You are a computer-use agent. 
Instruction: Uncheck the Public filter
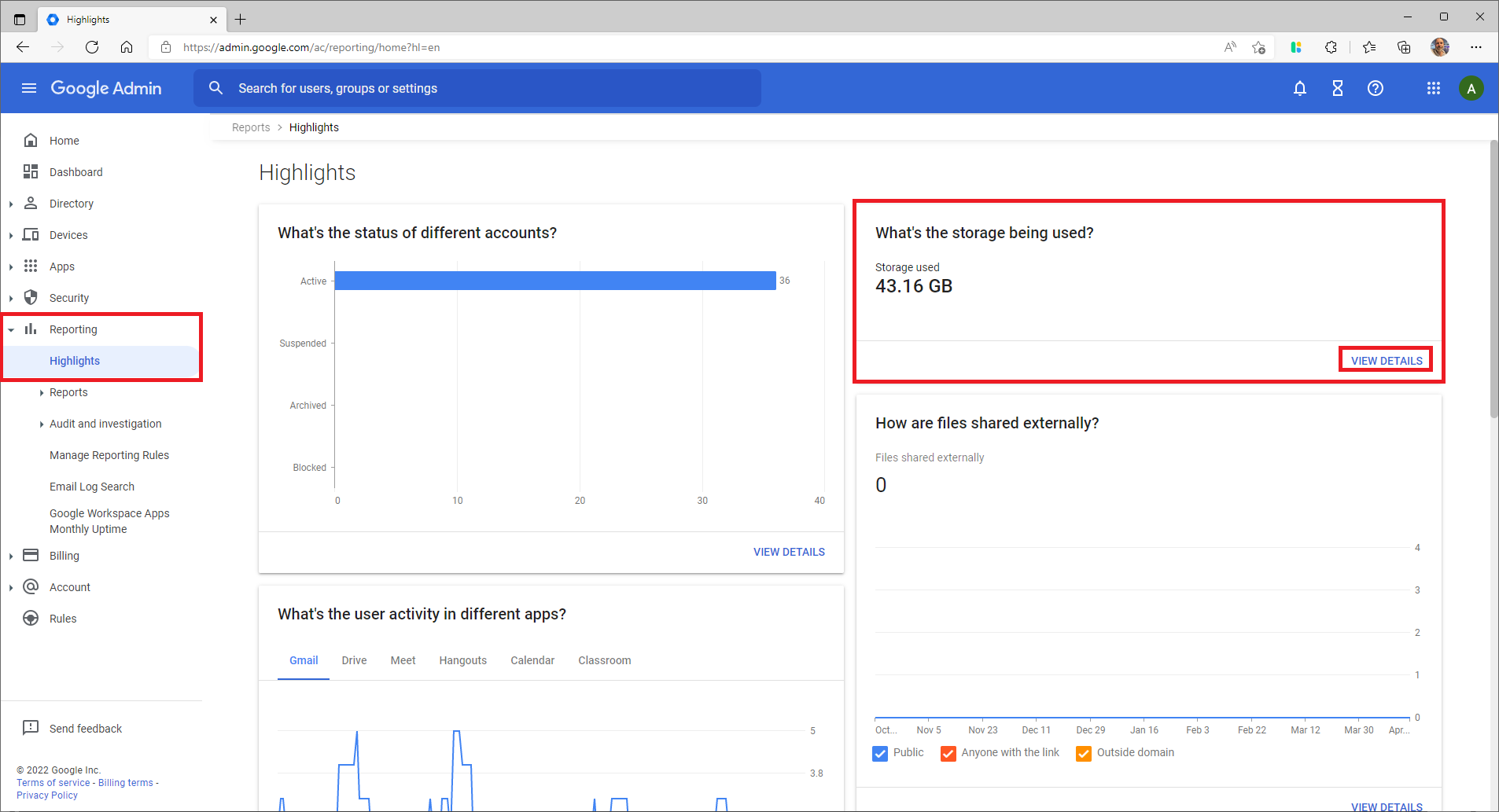[879, 753]
